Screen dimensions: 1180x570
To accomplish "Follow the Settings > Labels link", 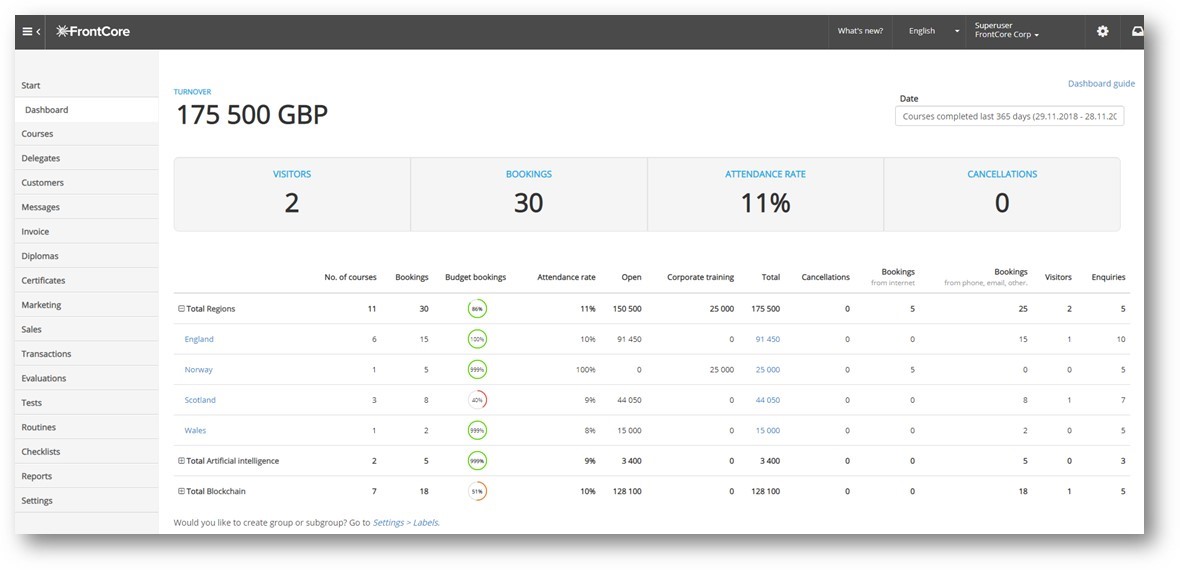I will [406, 522].
